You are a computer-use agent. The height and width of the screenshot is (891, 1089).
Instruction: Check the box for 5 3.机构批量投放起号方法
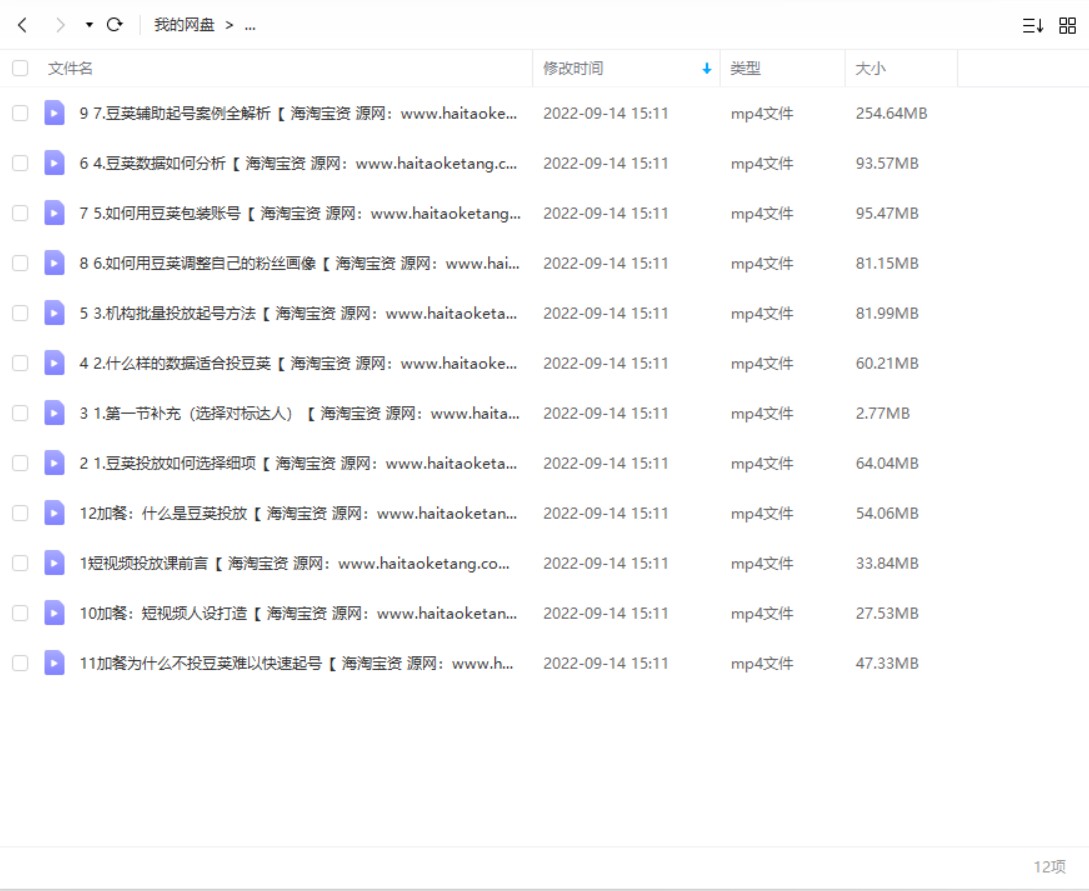[x=20, y=313]
